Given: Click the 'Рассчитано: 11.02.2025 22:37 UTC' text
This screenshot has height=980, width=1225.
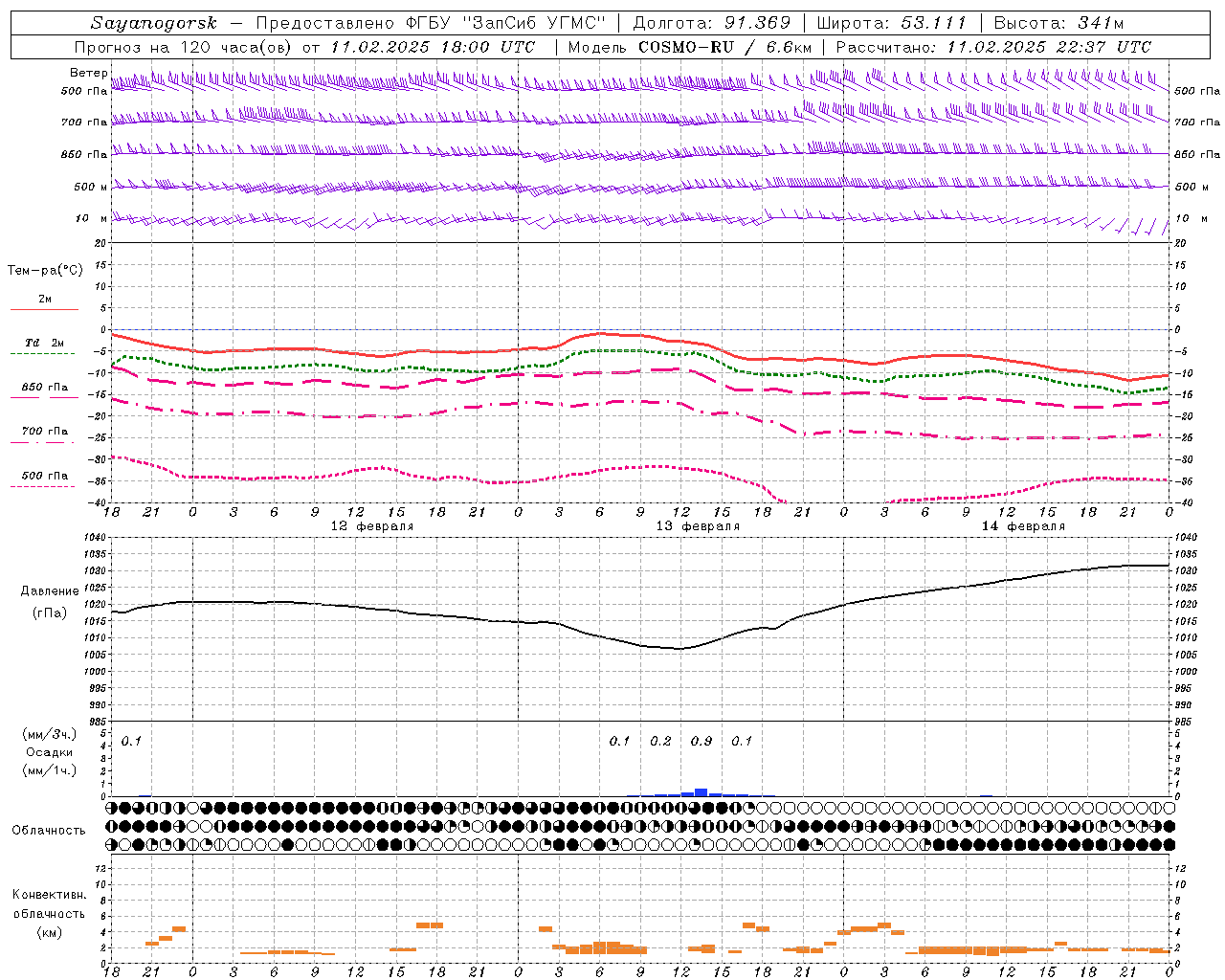Looking at the screenshot, I should pos(993,47).
